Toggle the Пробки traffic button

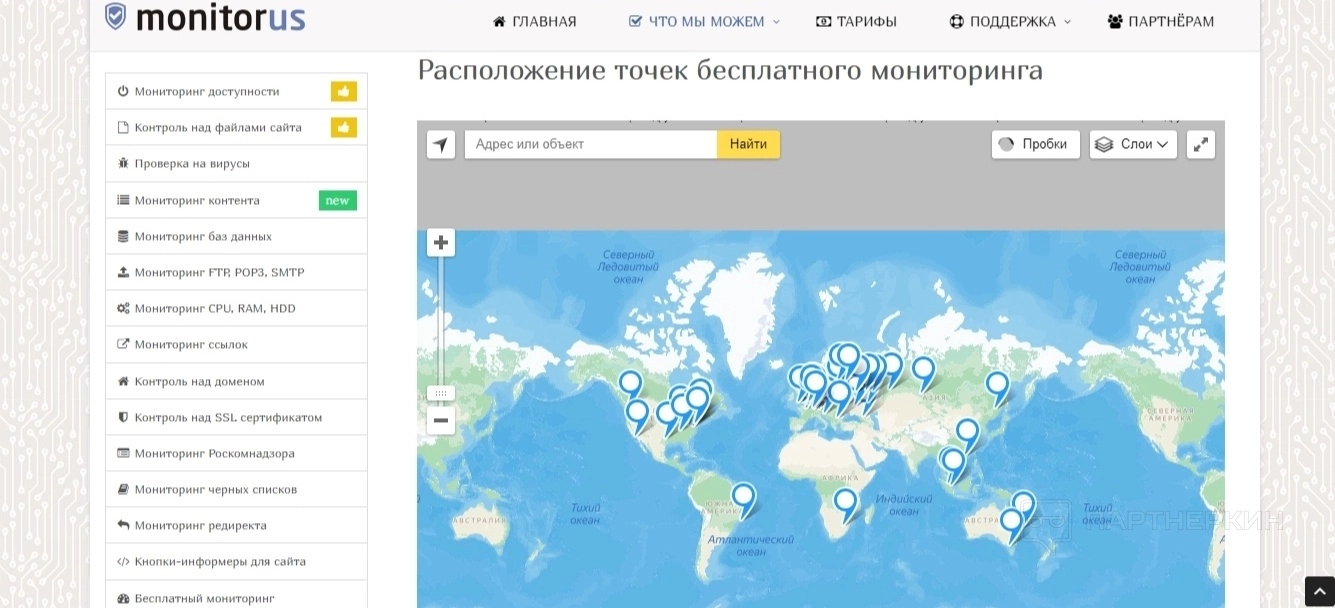coord(1036,144)
